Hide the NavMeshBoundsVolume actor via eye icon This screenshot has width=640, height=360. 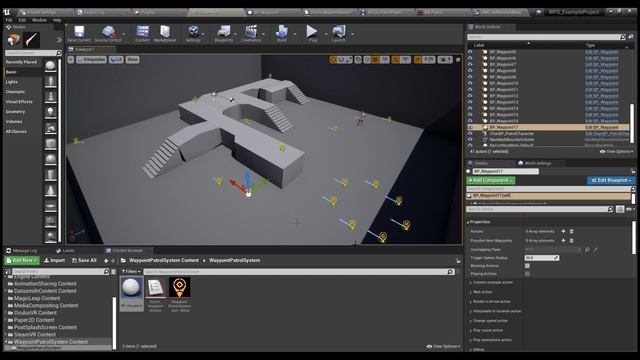click(470, 140)
